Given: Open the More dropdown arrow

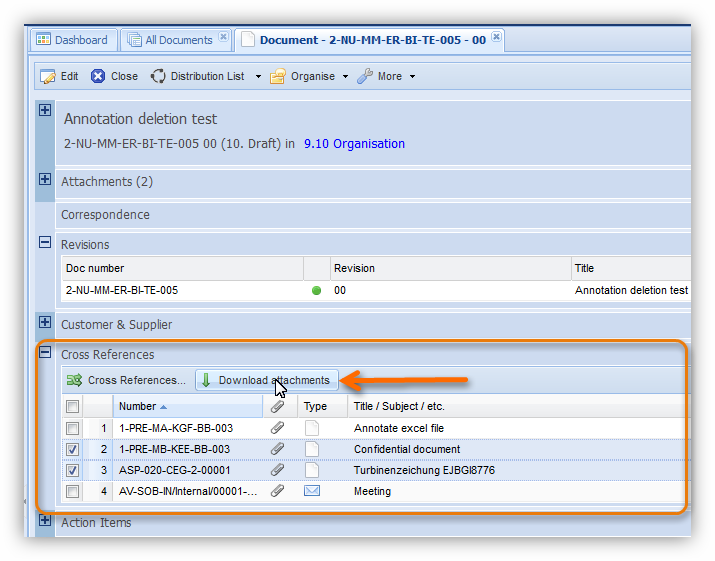Looking at the screenshot, I should coord(412,77).
